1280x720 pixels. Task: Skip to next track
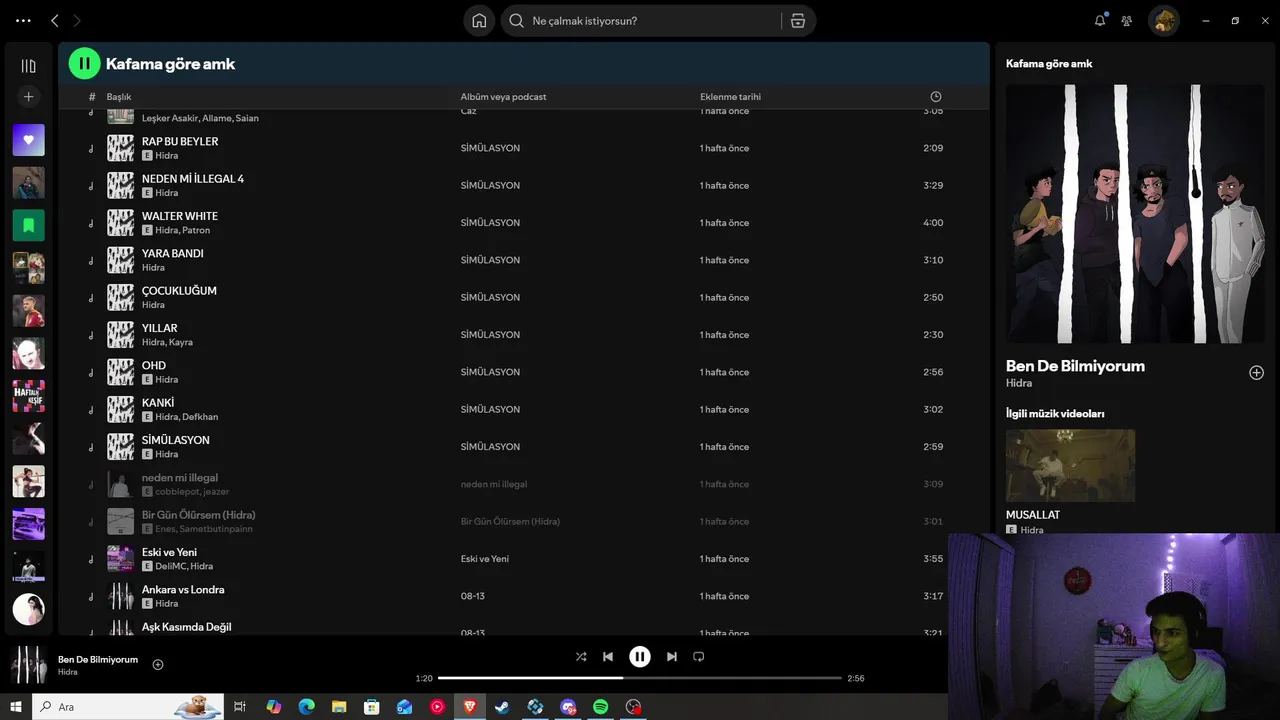point(671,657)
